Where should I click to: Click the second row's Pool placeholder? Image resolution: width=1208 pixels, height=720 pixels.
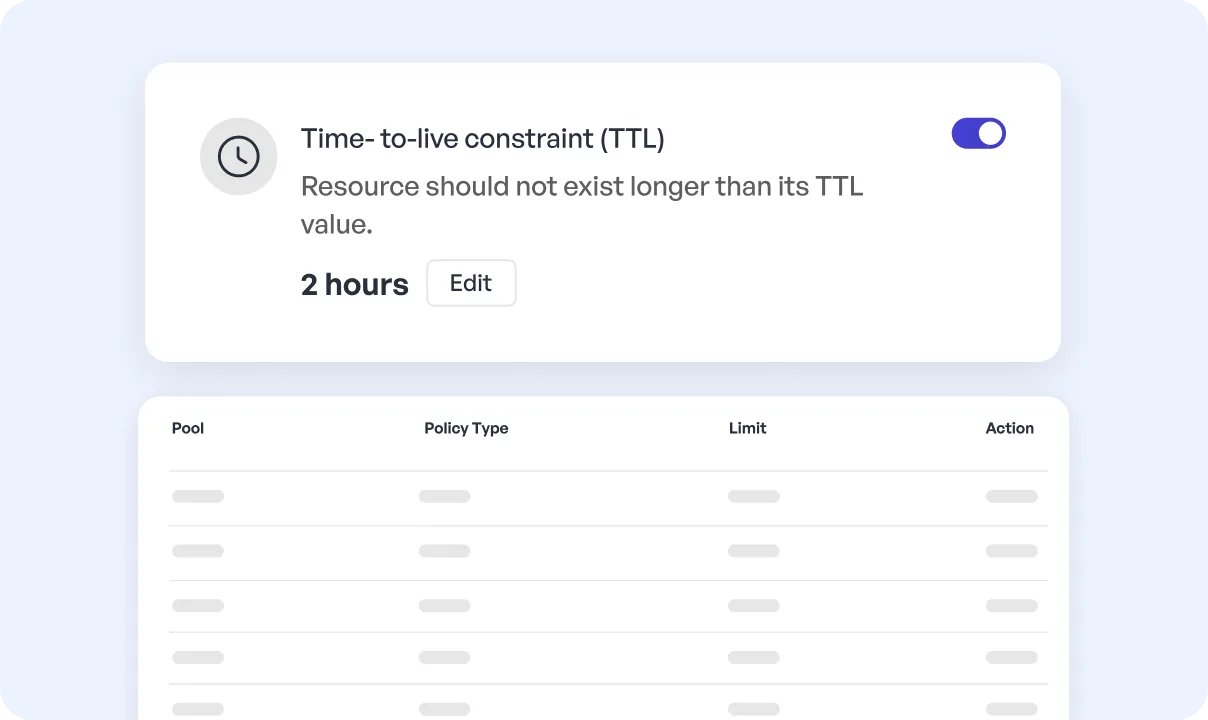click(x=198, y=551)
